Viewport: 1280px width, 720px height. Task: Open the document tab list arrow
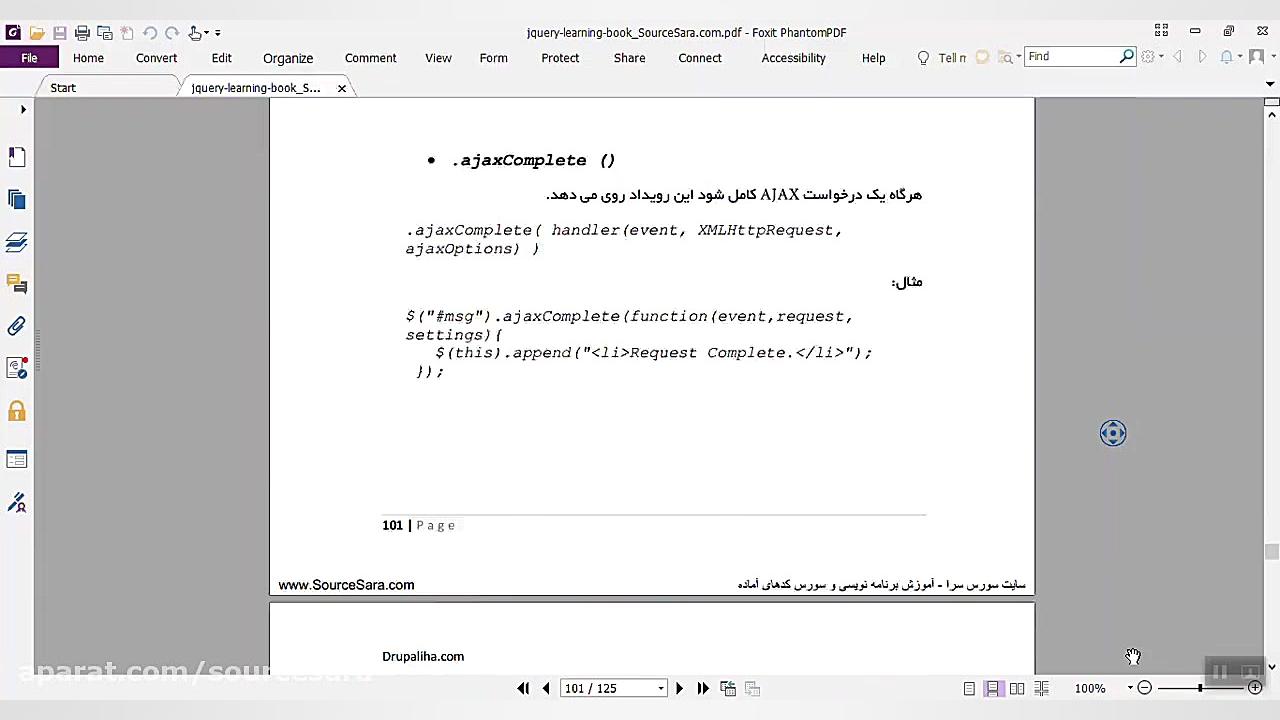(x=1271, y=86)
